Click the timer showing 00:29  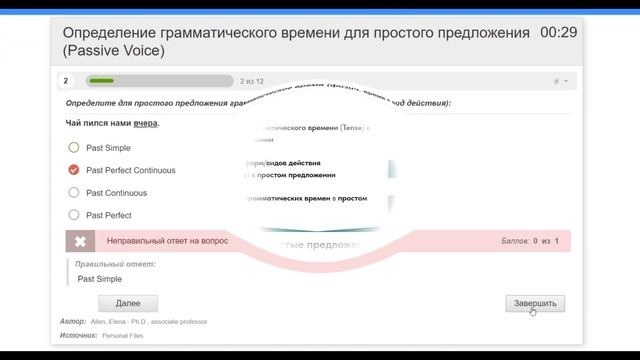point(558,32)
